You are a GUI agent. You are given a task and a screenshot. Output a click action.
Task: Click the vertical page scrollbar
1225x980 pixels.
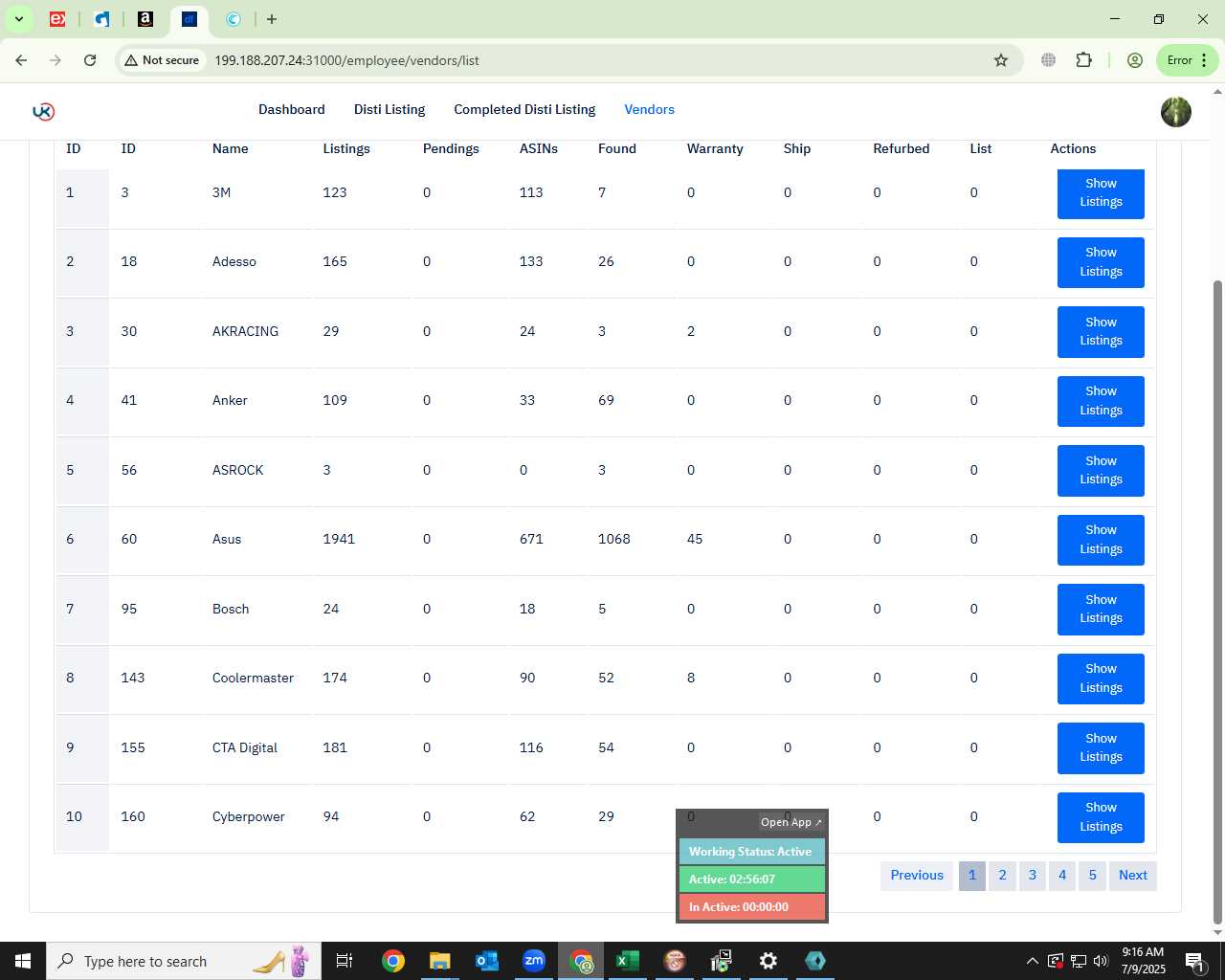1217,603
